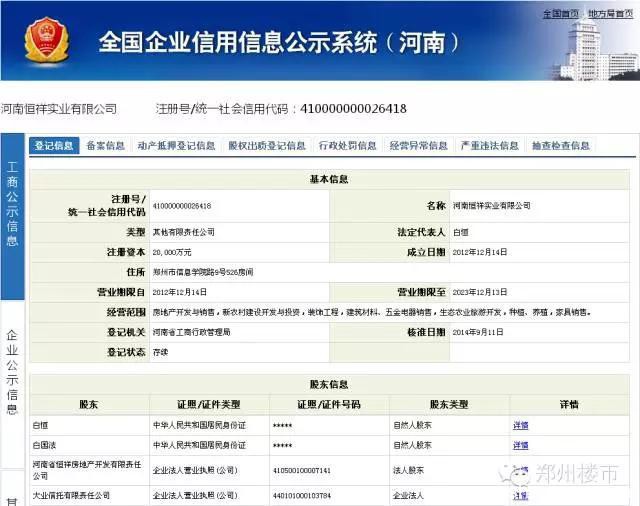Open the 全国首页 link
Viewport: 640px width, 506px height.
560,13
